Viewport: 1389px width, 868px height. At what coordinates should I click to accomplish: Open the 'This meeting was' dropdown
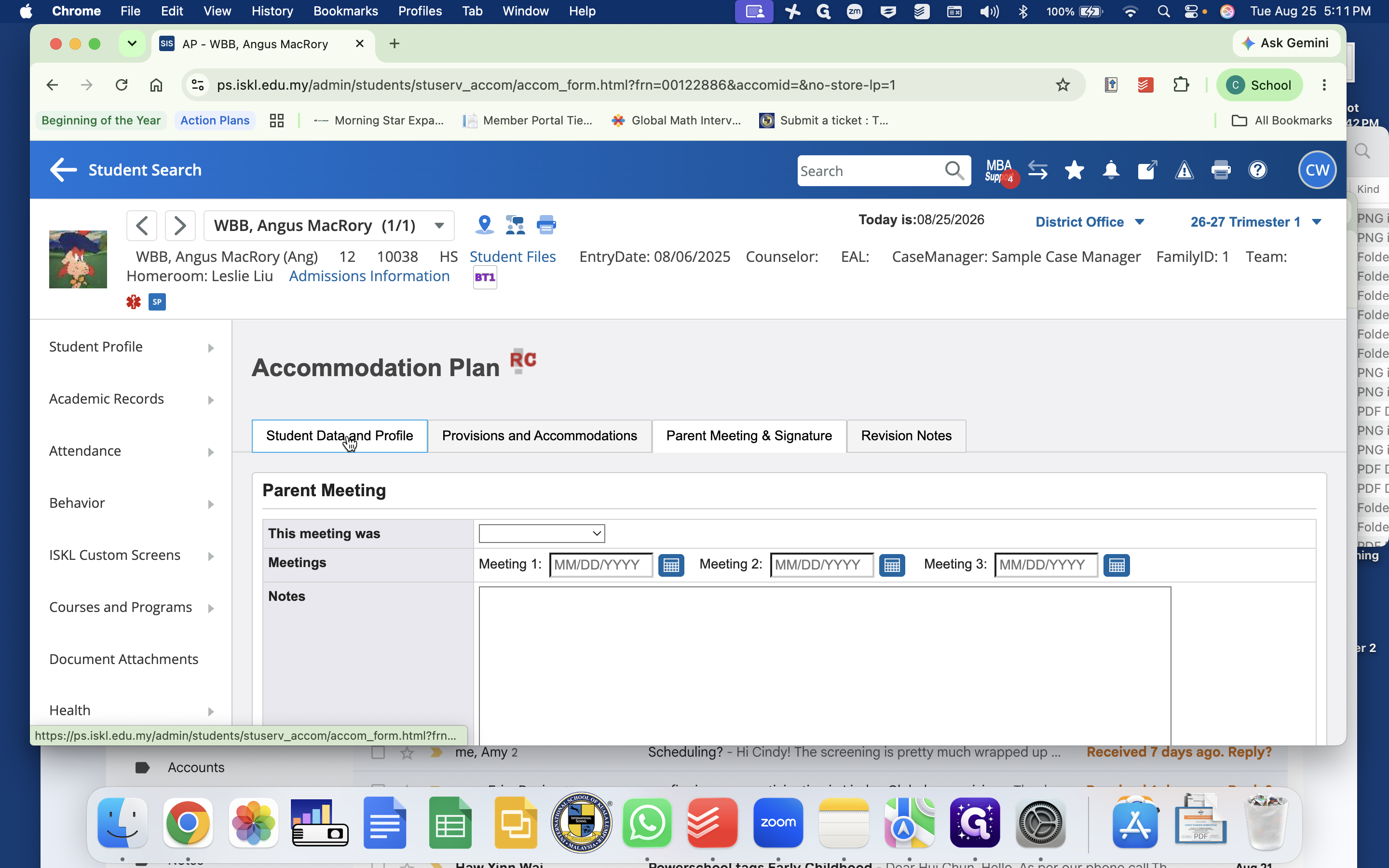point(542,533)
